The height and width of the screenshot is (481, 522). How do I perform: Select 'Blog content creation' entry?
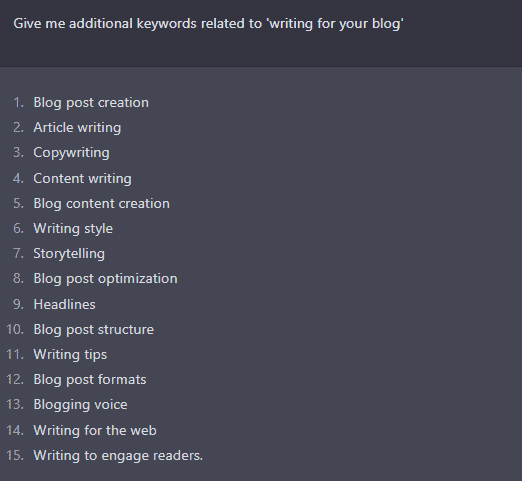click(101, 203)
